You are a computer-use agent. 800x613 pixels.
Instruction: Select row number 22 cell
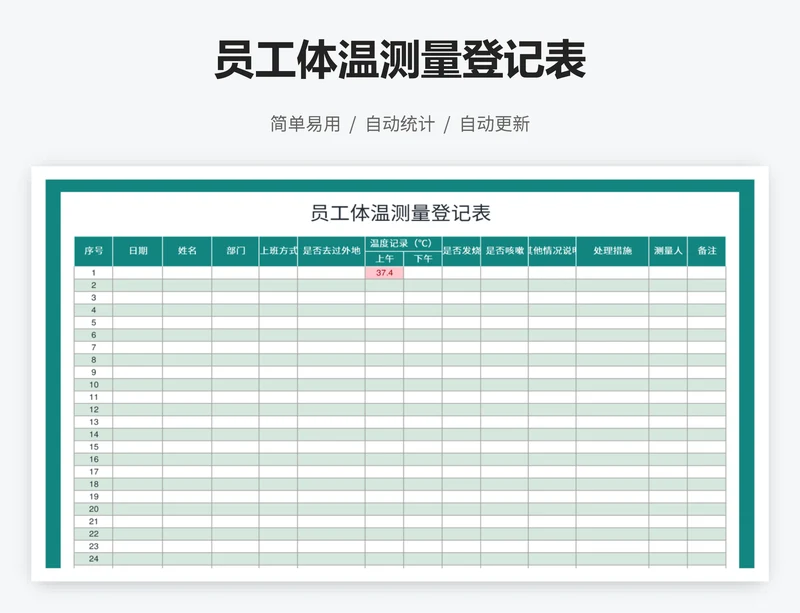point(93,534)
